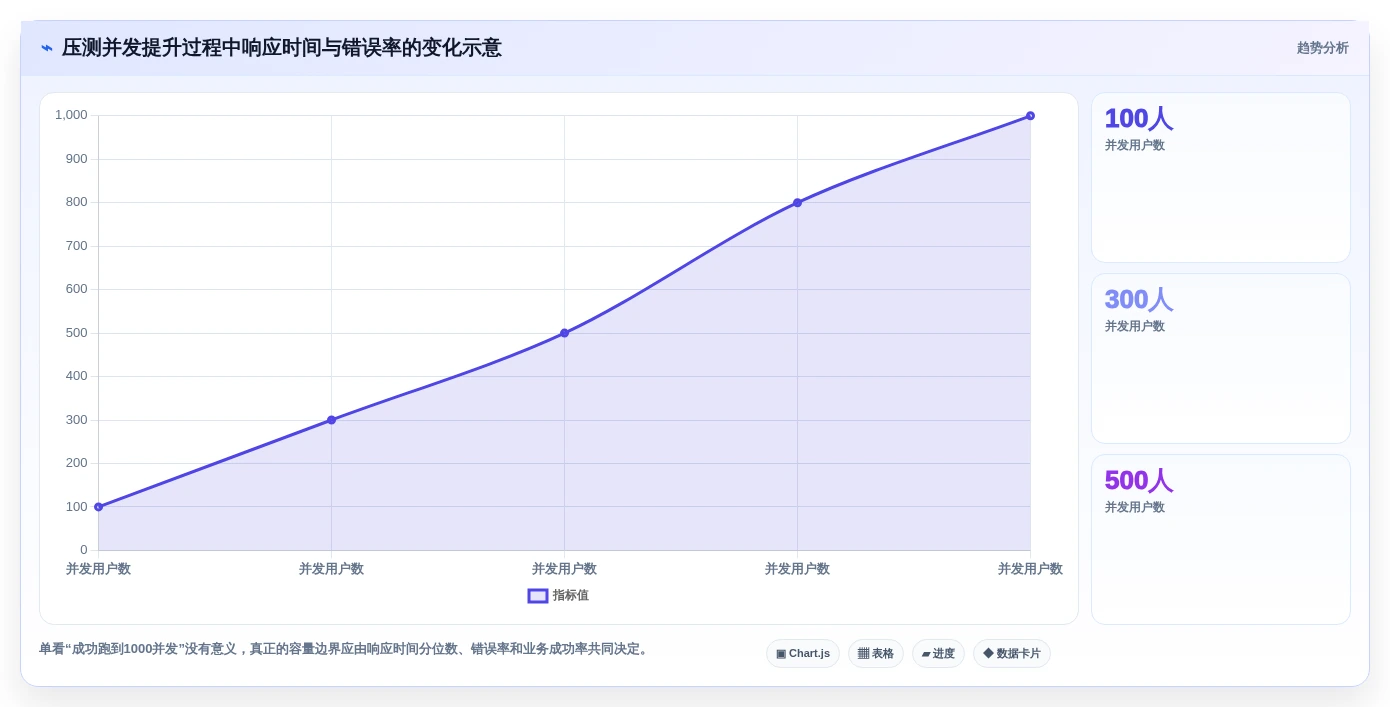Click the data point at value 1,000
The width and height of the screenshot is (1390, 707).
pos(1030,116)
